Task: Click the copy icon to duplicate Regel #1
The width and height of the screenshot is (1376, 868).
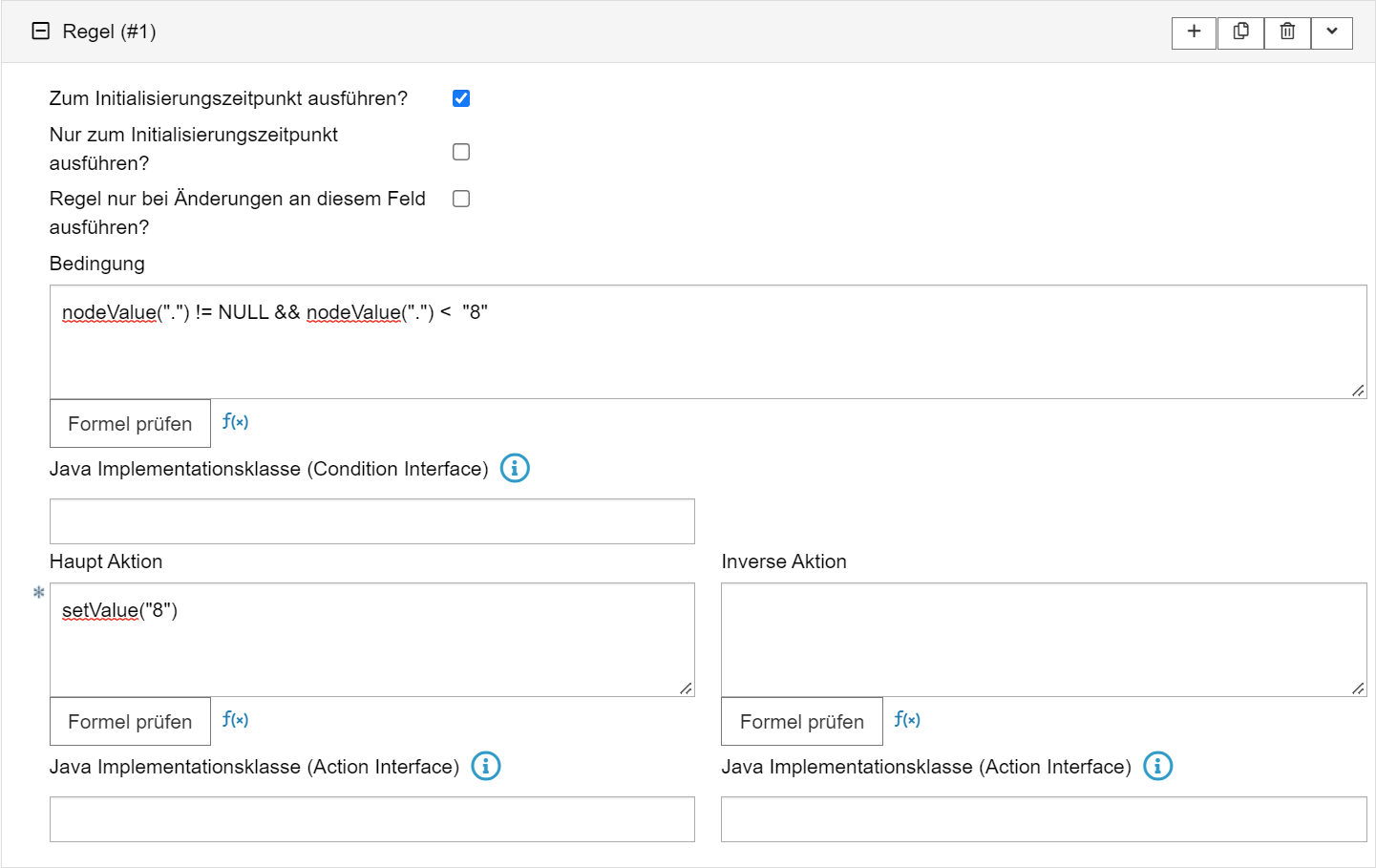Action: coord(1240,32)
